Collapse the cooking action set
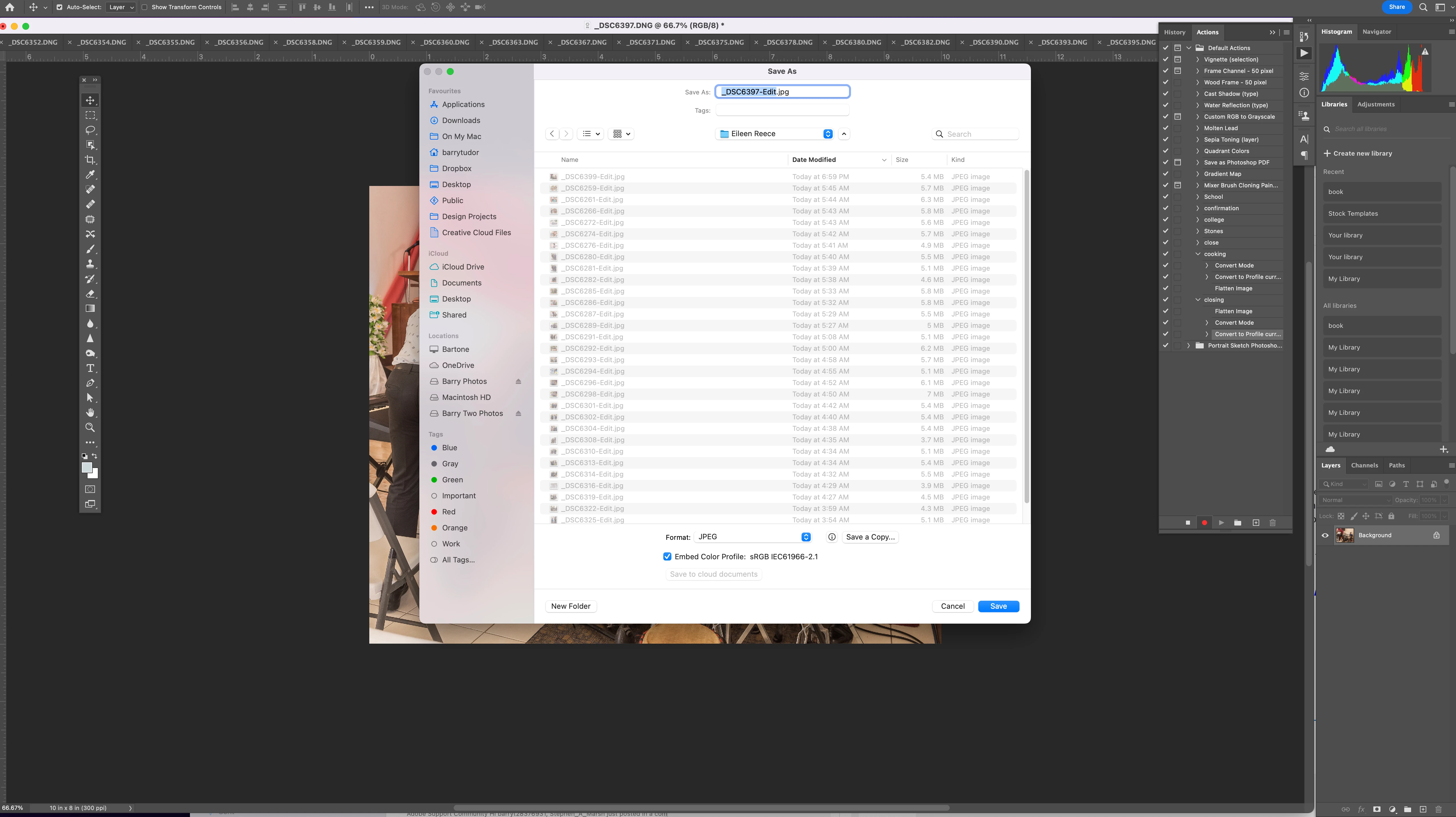 click(1198, 254)
